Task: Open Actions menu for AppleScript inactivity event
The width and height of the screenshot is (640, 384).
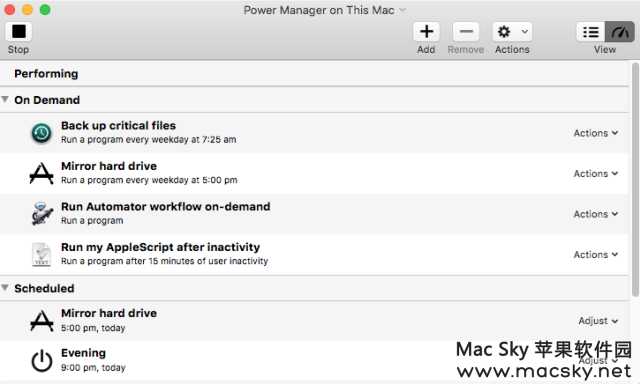Action: coord(596,254)
